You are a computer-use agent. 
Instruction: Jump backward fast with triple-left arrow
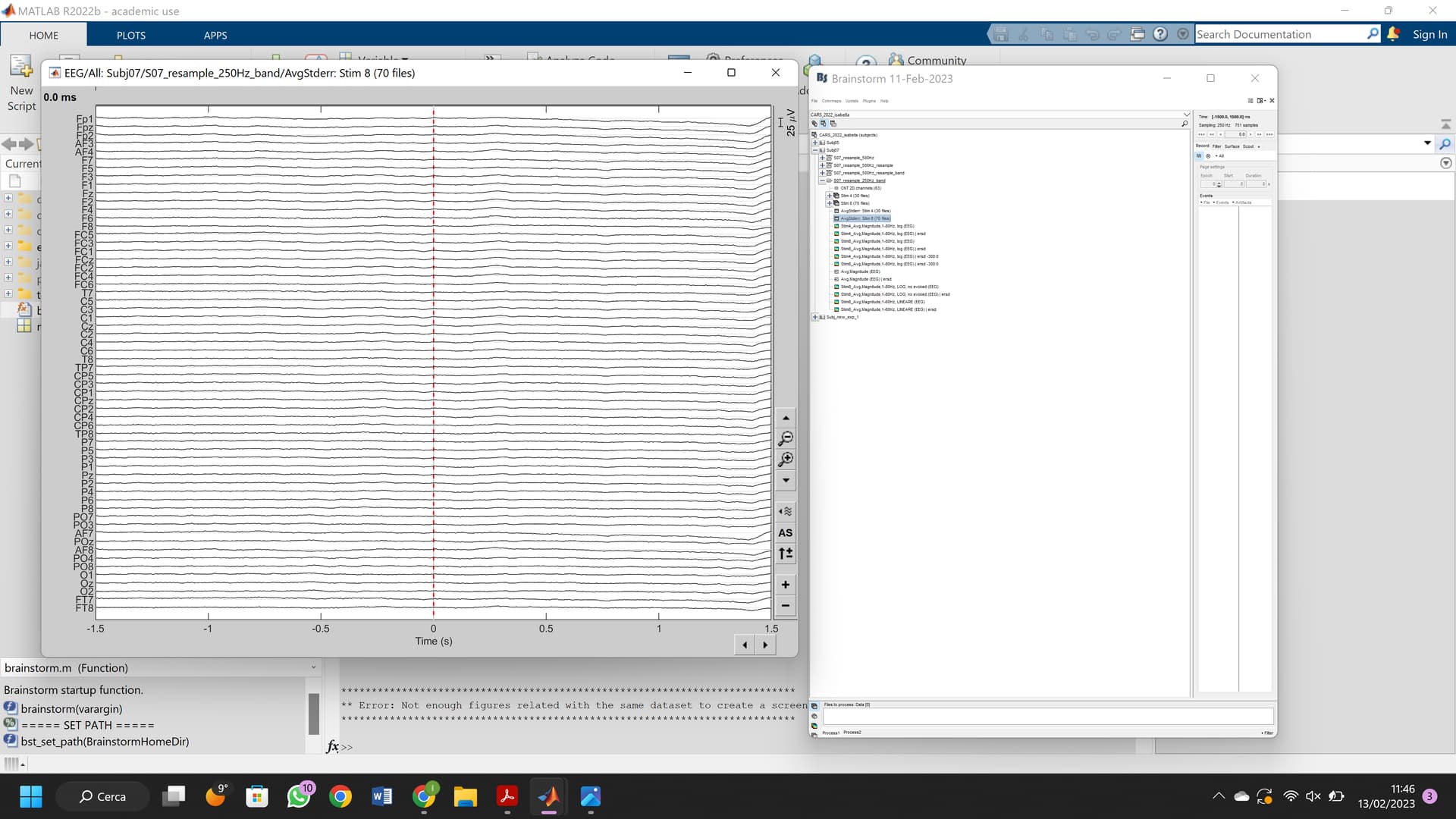[x=1201, y=134]
